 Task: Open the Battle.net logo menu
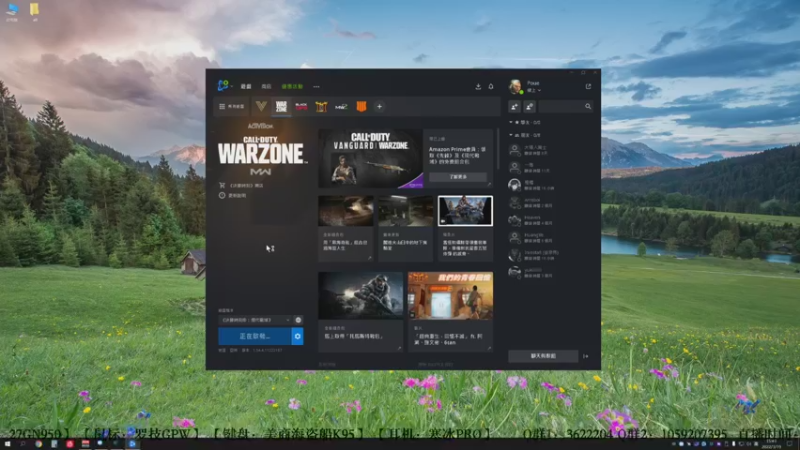pyautogui.click(x=223, y=86)
